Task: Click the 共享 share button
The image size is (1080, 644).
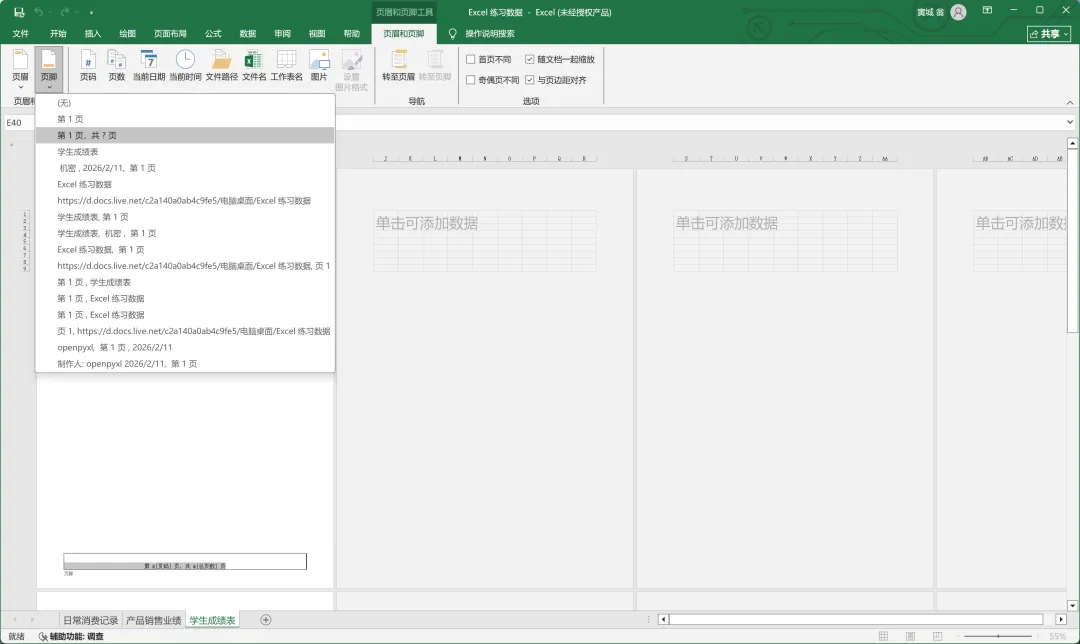Action: point(1049,33)
